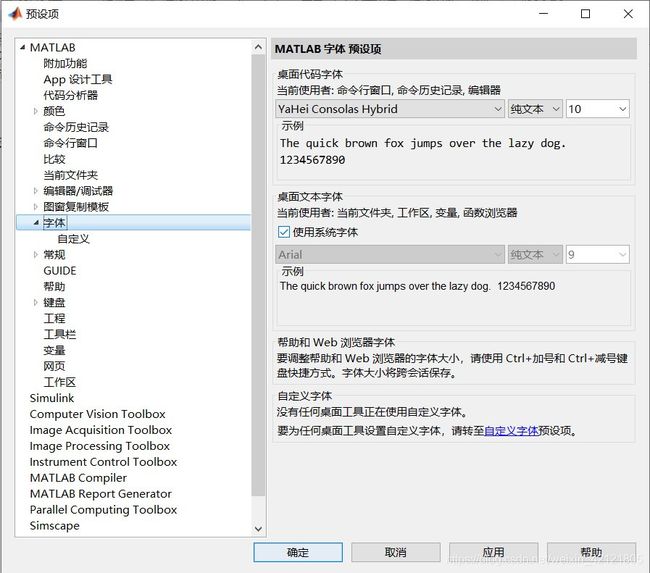Select Simscape in the tree
Image resolution: width=650 pixels, height=573 pixels.
[55, 526]
